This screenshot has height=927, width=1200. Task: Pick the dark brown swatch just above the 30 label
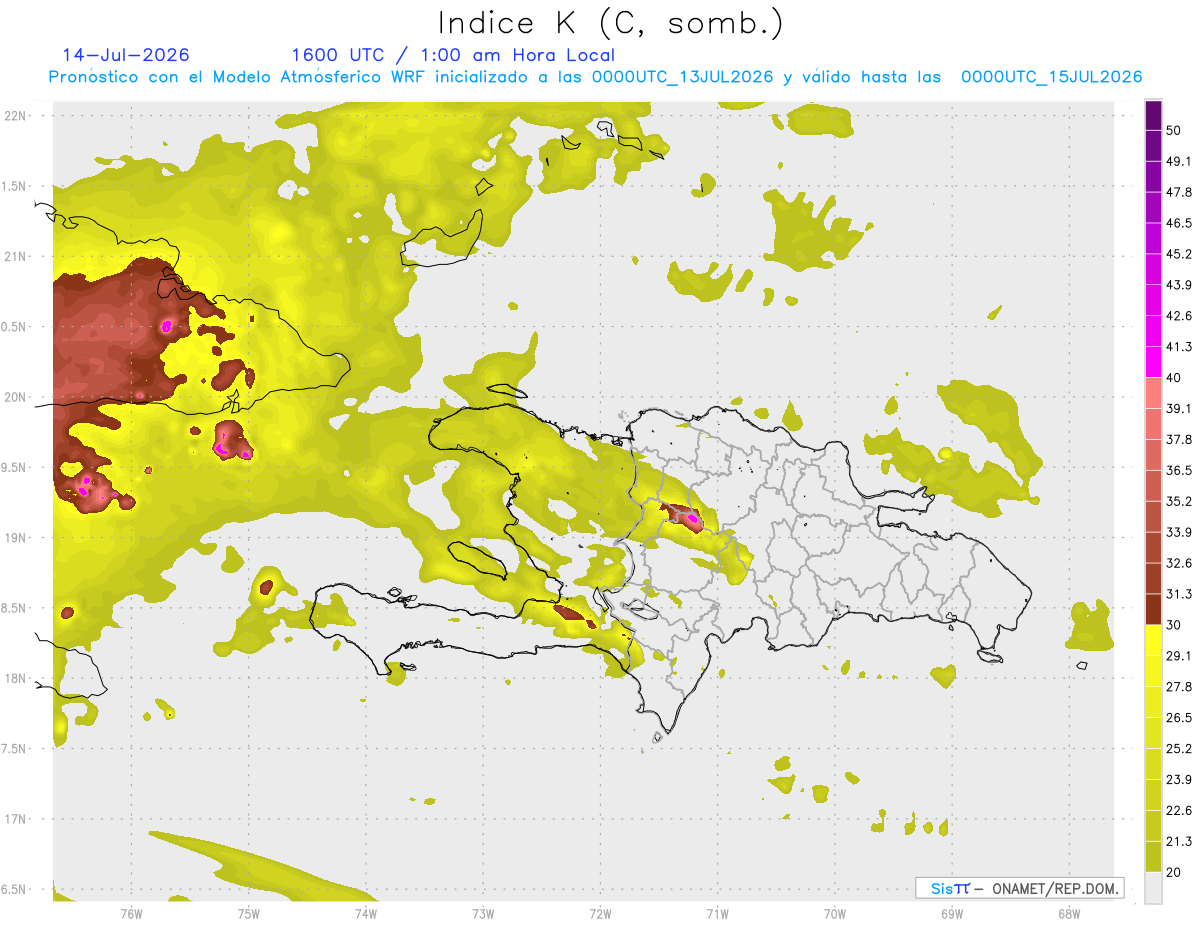pyautogui.click(x=1154, y=609)
